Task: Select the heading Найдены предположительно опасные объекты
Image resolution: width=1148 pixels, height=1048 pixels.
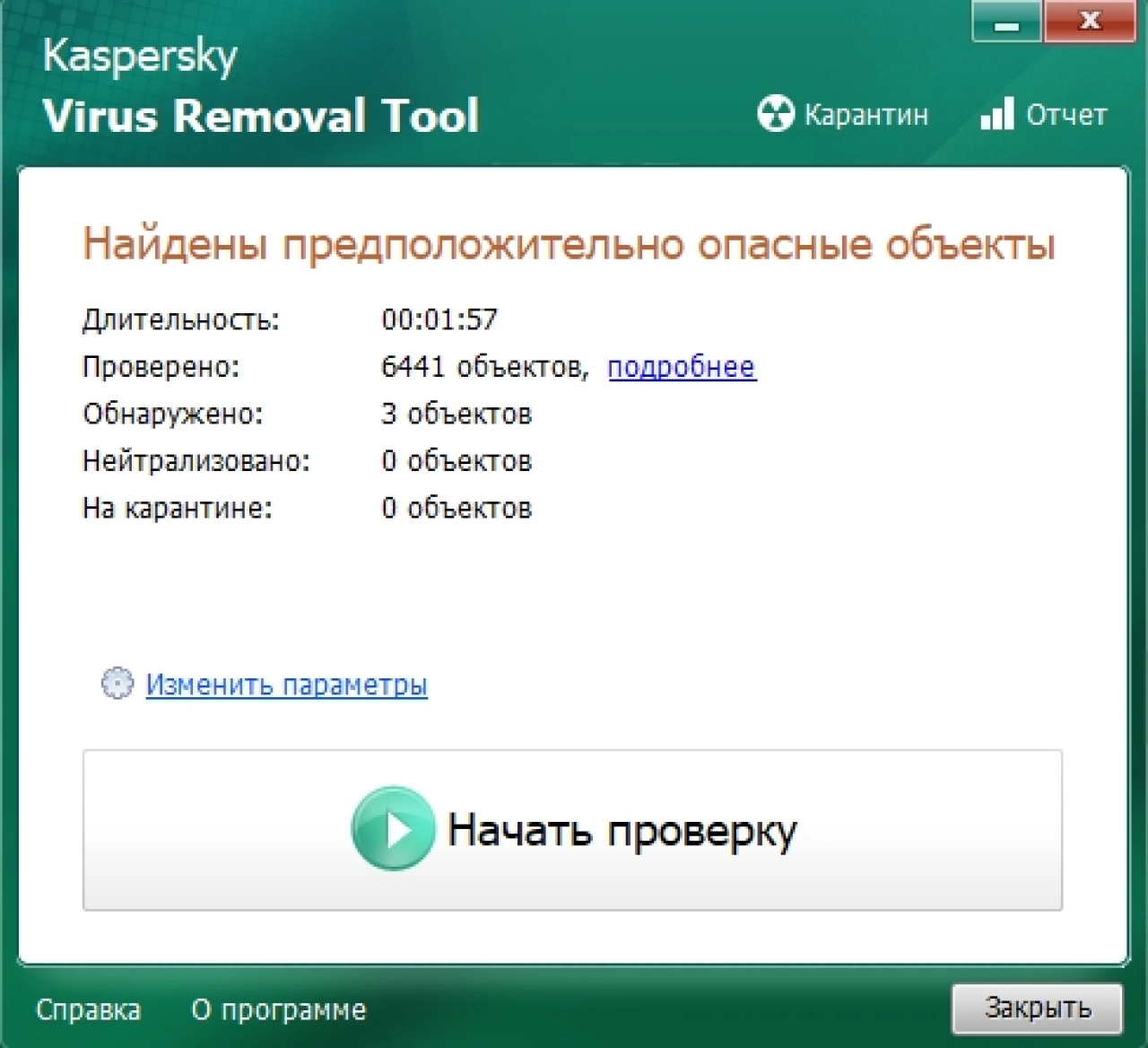Action: [x=569, y=244]
